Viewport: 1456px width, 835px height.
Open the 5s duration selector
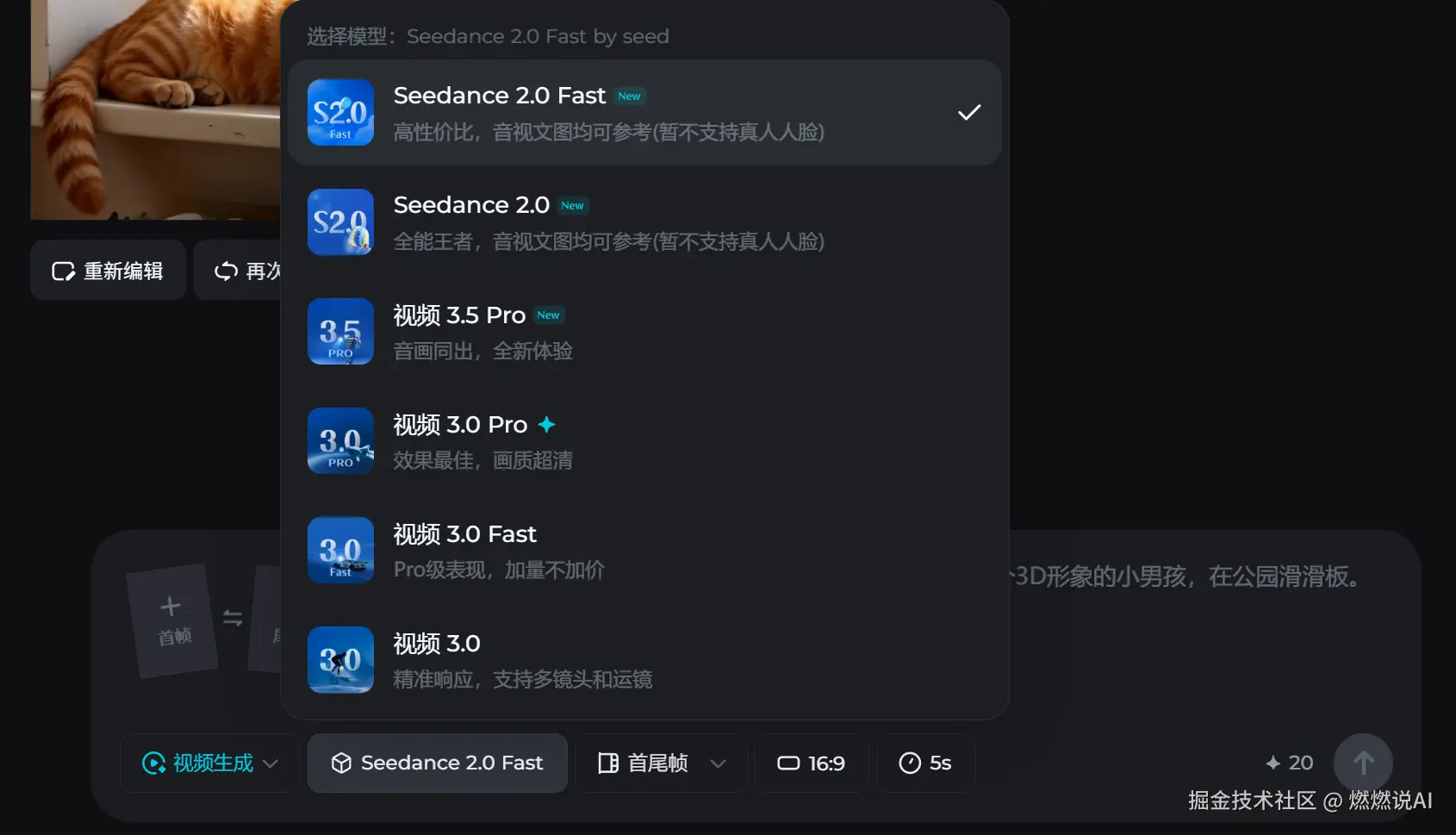tap(925, 763)
